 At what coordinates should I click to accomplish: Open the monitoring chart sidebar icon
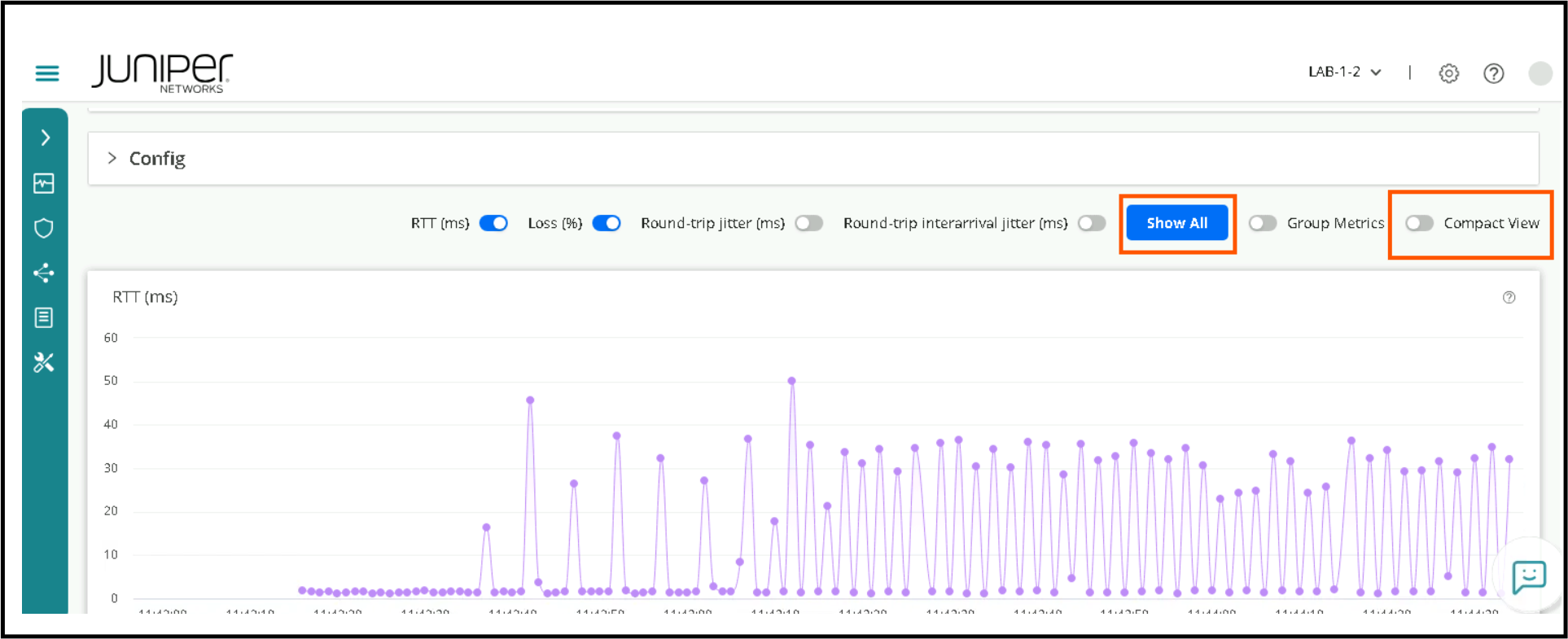(44, 183)
